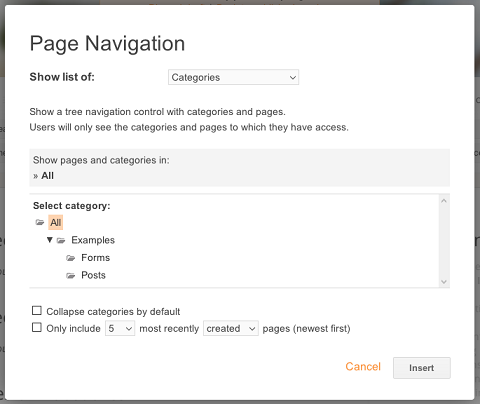Click the category list scroll down arrow
This screenshot has height=404, width=480.
444,282
